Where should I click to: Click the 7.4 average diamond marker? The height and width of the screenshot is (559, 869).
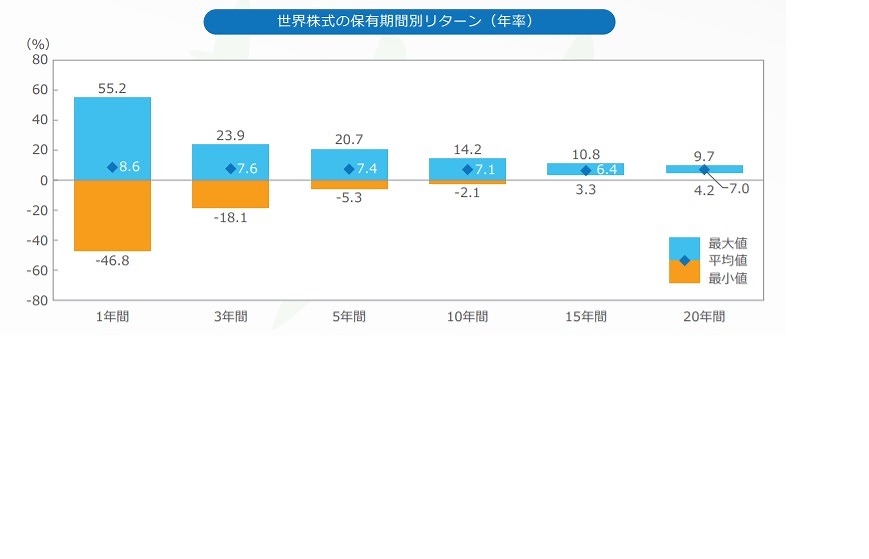click(349, 169)
